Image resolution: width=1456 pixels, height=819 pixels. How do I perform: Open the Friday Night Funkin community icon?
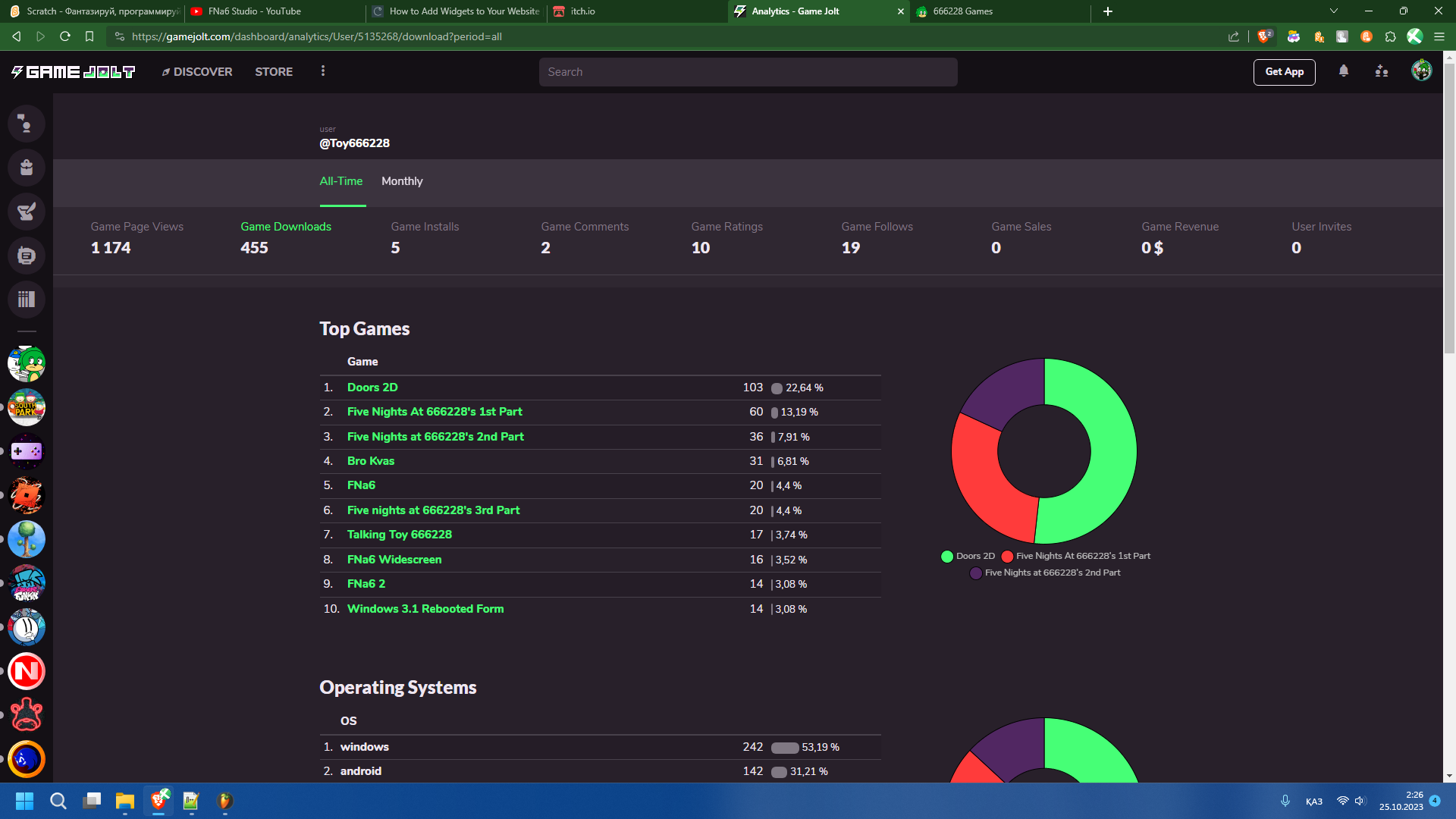[x=27, y=584]
